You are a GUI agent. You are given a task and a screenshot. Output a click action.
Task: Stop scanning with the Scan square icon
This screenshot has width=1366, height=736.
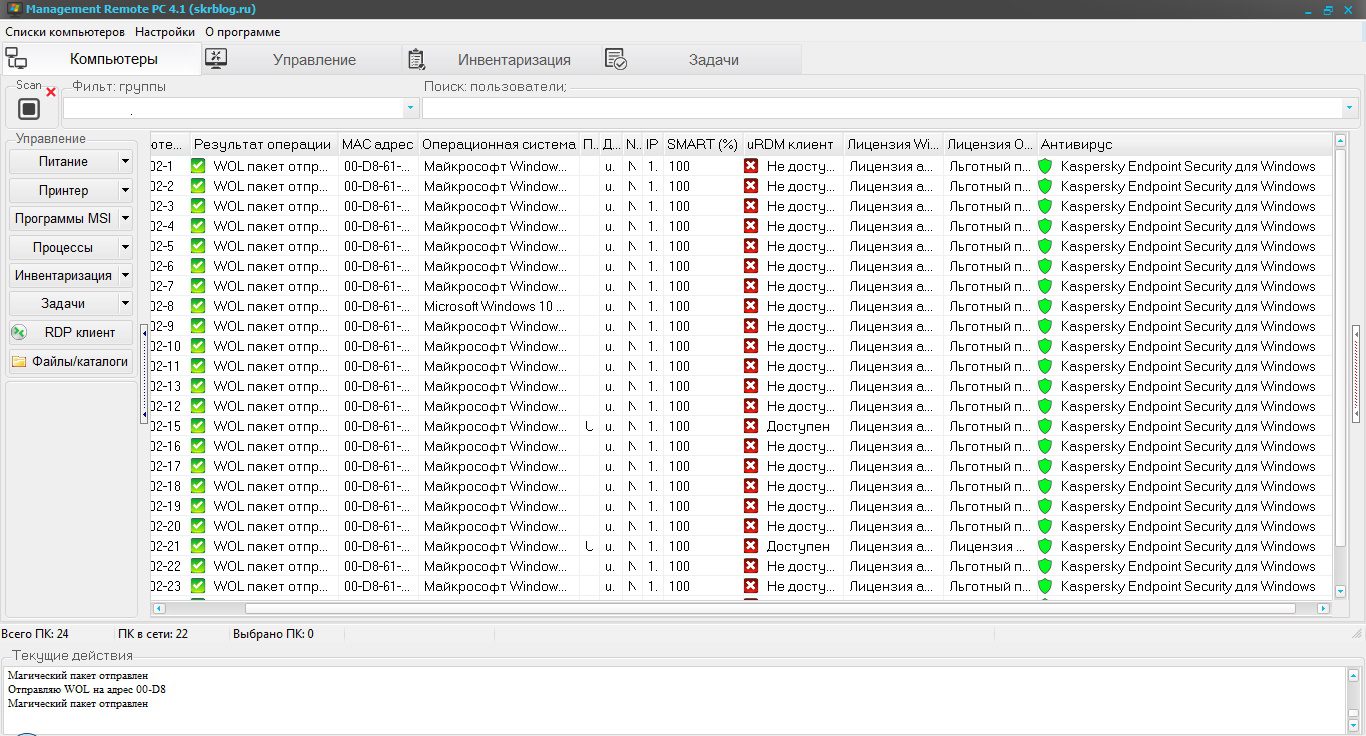pyautogui.click(x=29, y=108)
